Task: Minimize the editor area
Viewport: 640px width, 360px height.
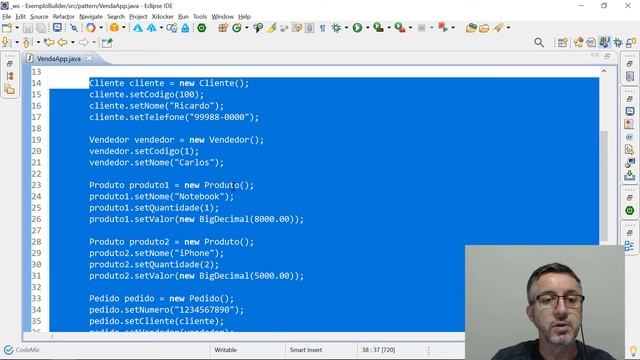Action: coord(594,56)
